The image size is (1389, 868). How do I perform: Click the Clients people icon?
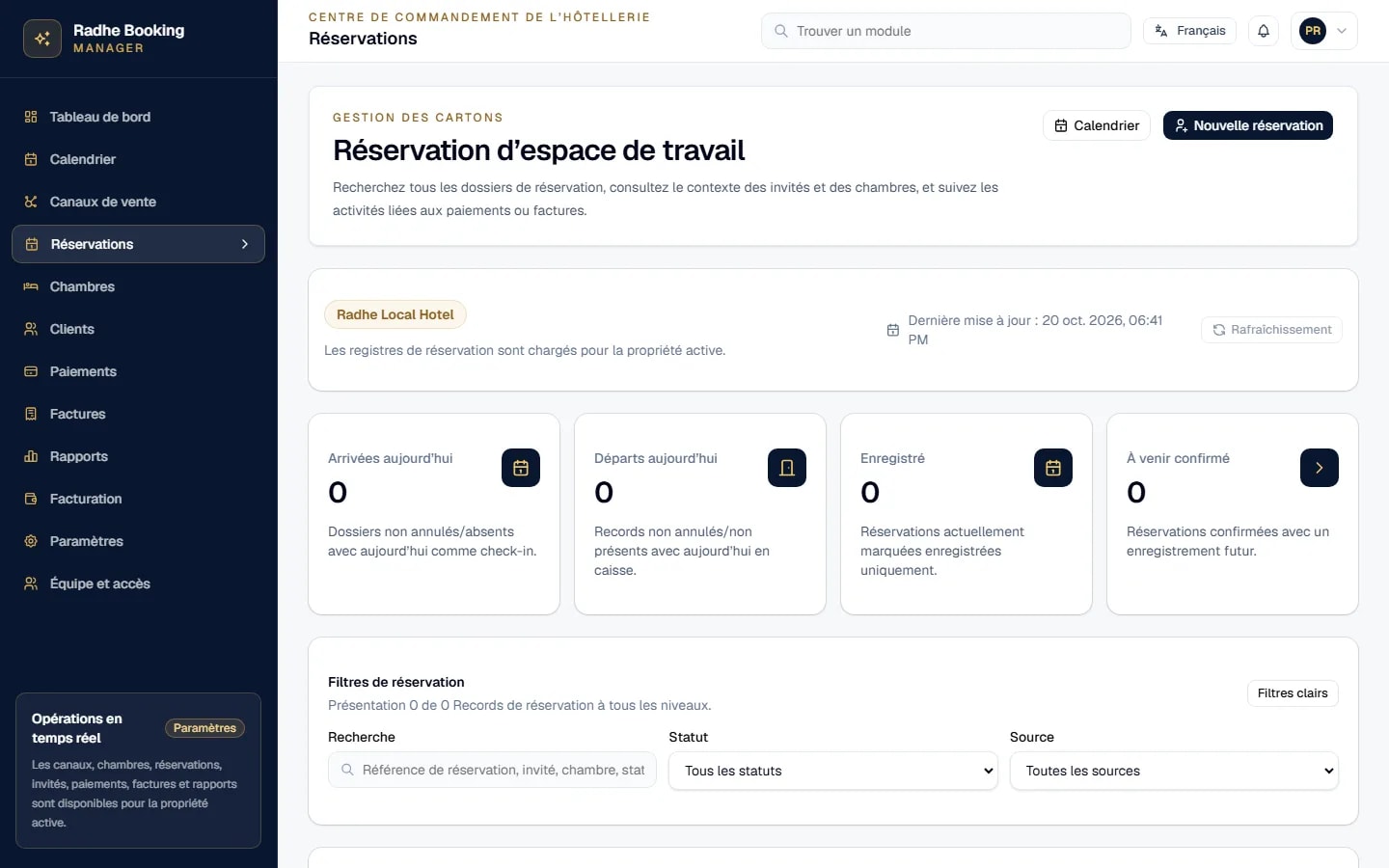click(31, 329)
